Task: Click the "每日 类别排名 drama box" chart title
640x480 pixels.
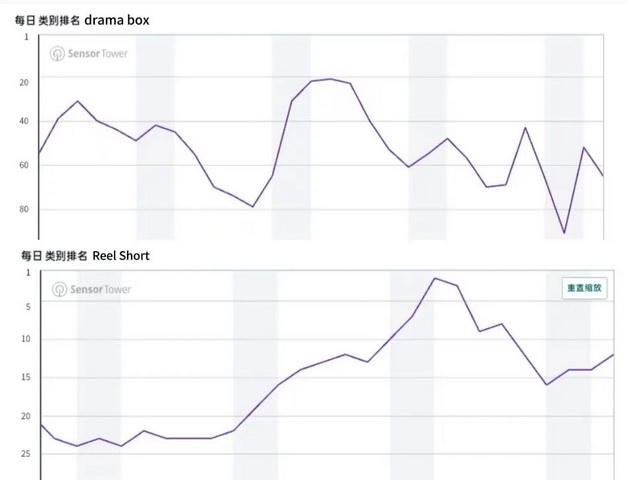Action: click(x=83, y=19)
